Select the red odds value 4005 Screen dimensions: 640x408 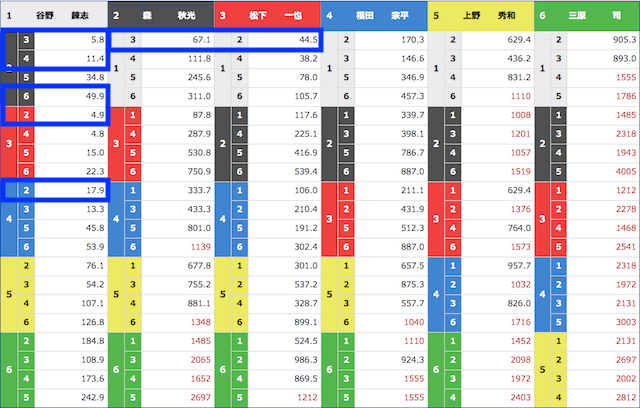click(626, 171)
